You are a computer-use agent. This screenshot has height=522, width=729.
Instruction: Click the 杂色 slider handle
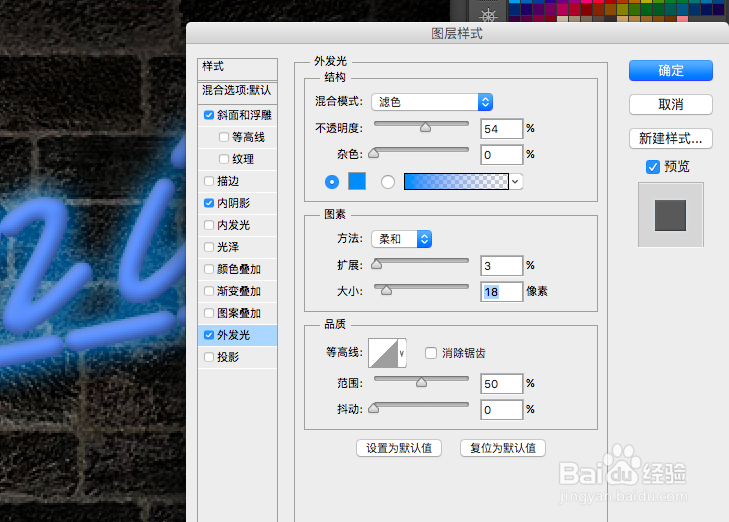tap(373, 153)
